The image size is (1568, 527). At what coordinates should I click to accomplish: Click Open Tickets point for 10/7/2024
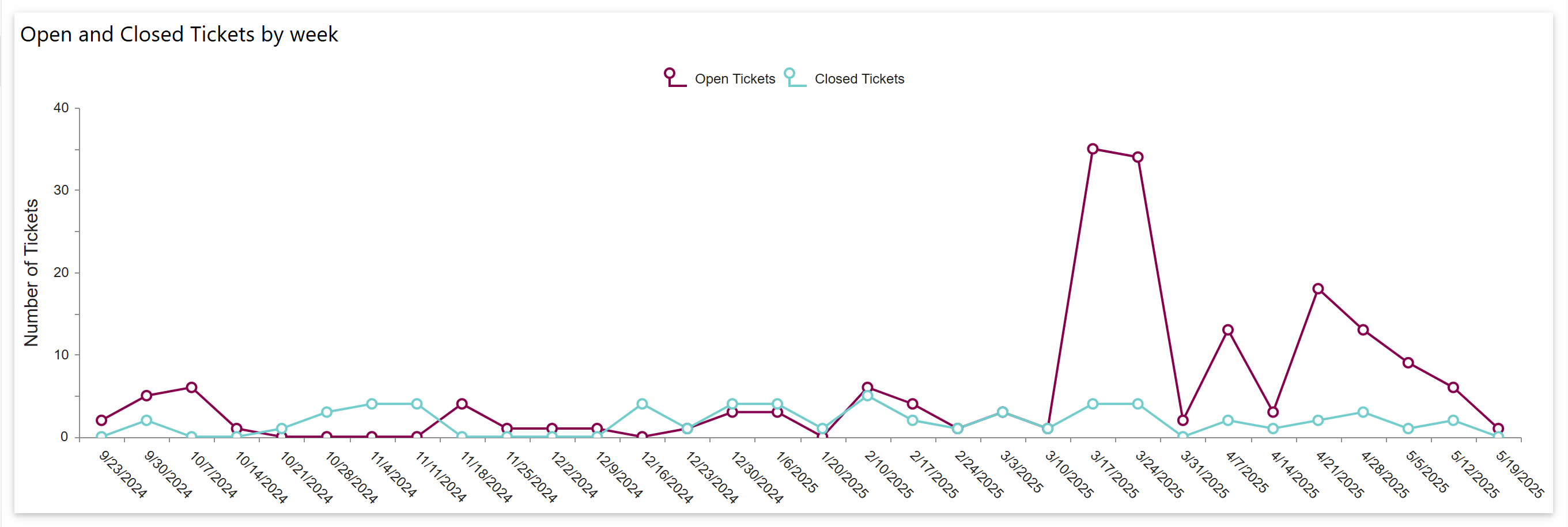click(x=192, y=388)
